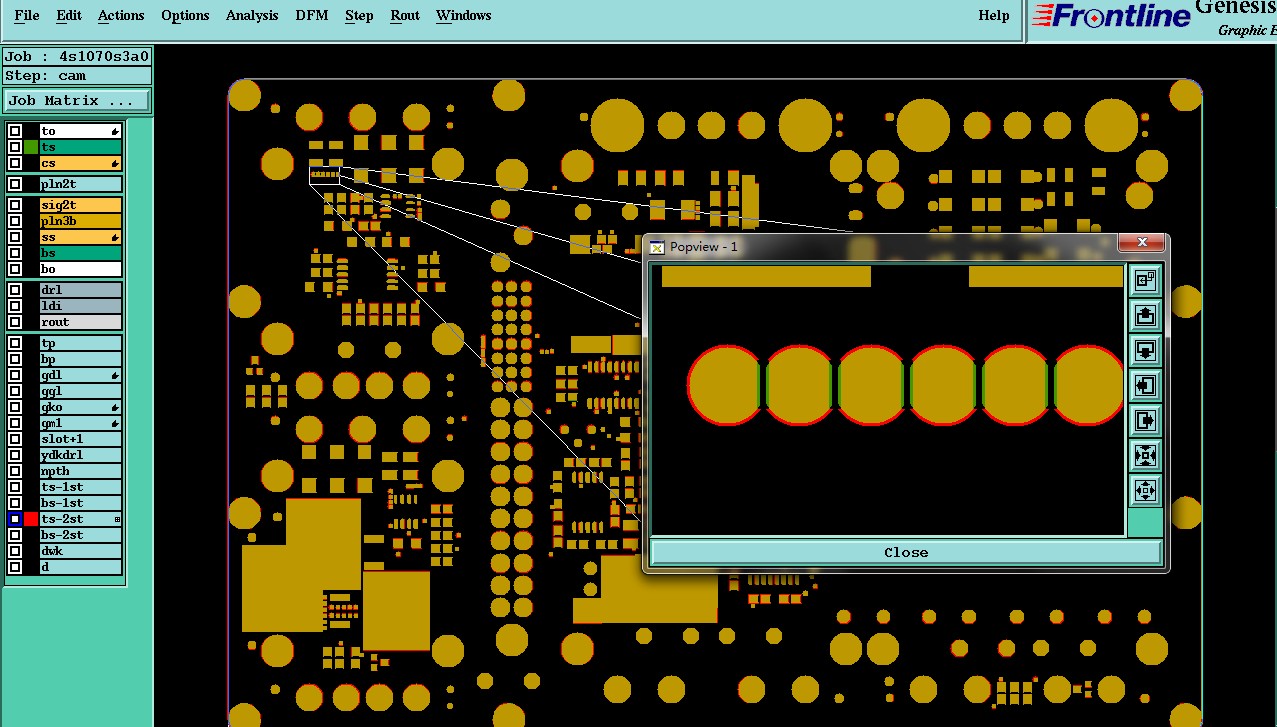Open the Step menu
Image resolution: width=1277 pixels, height=727 pixels.
coord(359,15)
